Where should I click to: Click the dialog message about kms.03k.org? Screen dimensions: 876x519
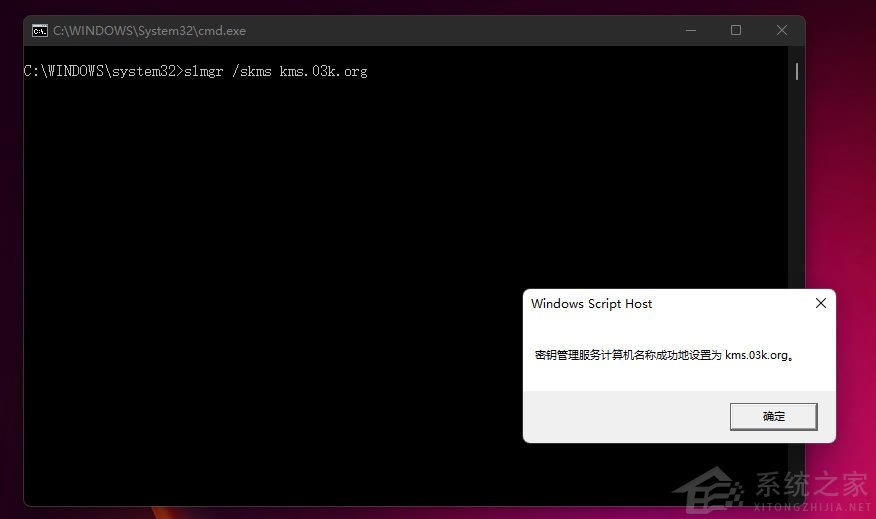[665, 355]
